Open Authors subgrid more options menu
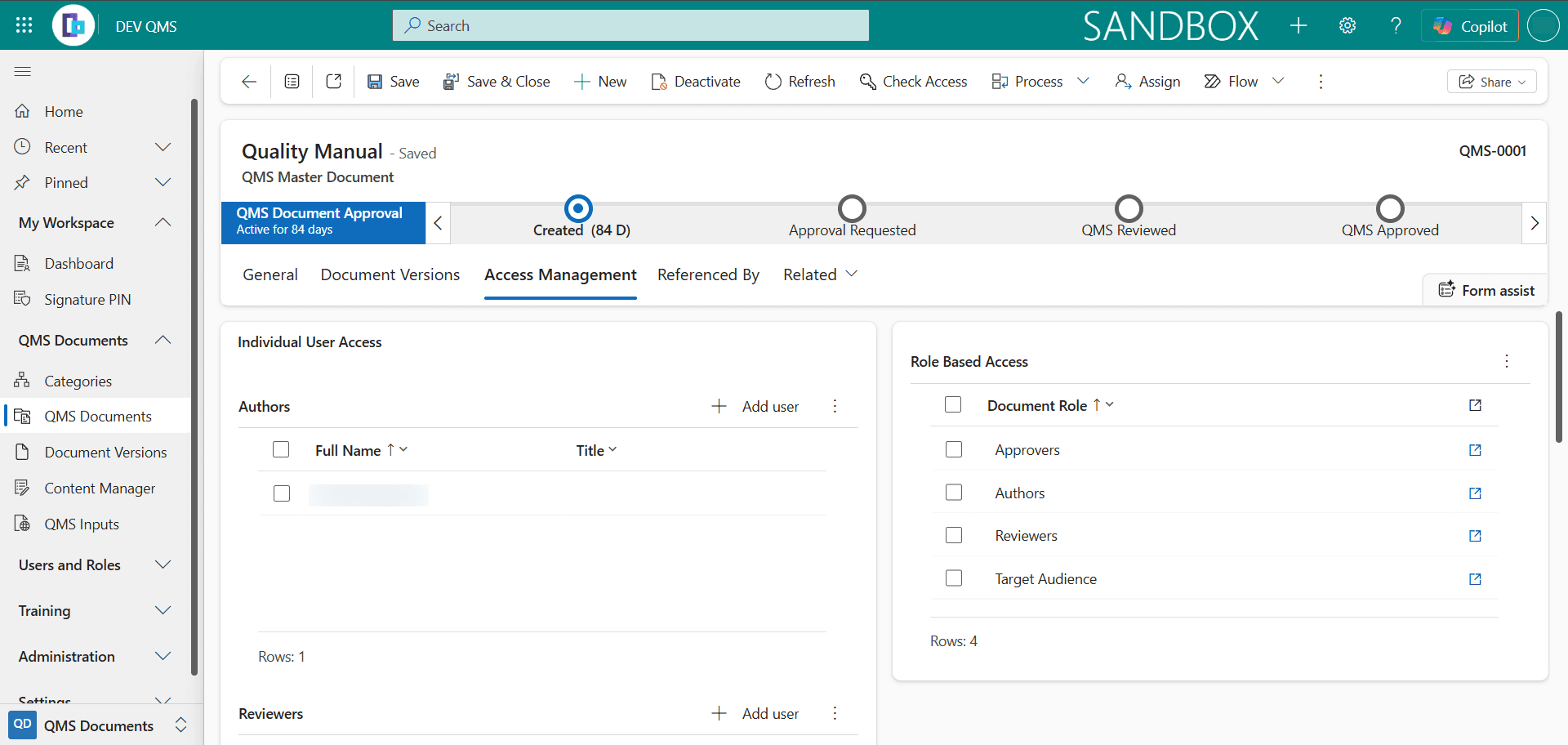Image resolution: width=1568 pixels, height=745 pixels. (835, 406)
